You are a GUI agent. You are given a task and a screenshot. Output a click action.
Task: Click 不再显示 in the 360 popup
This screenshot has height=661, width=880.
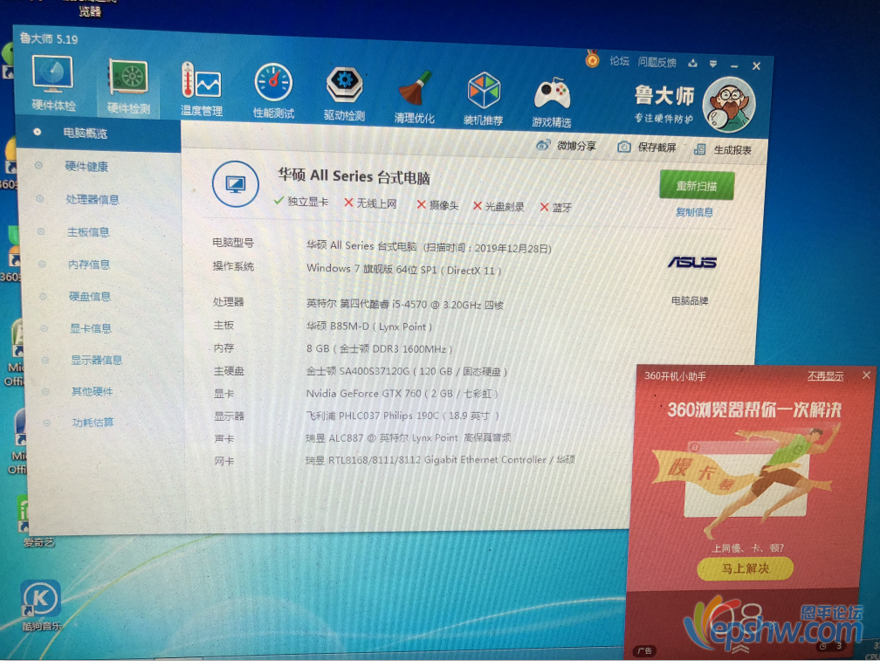pos(825,376)
